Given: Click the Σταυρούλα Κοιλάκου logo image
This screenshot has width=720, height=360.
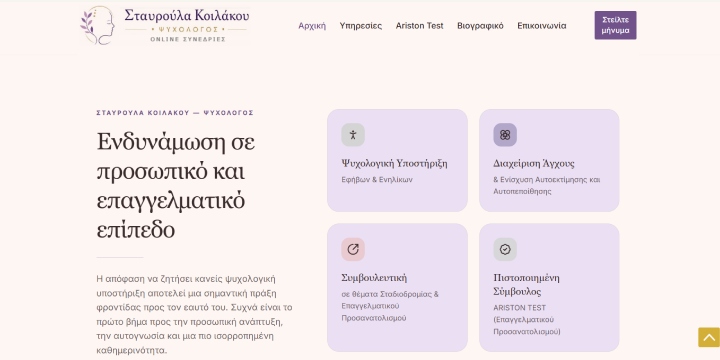Looking at the screenshot, I should [x=164, y=25].
